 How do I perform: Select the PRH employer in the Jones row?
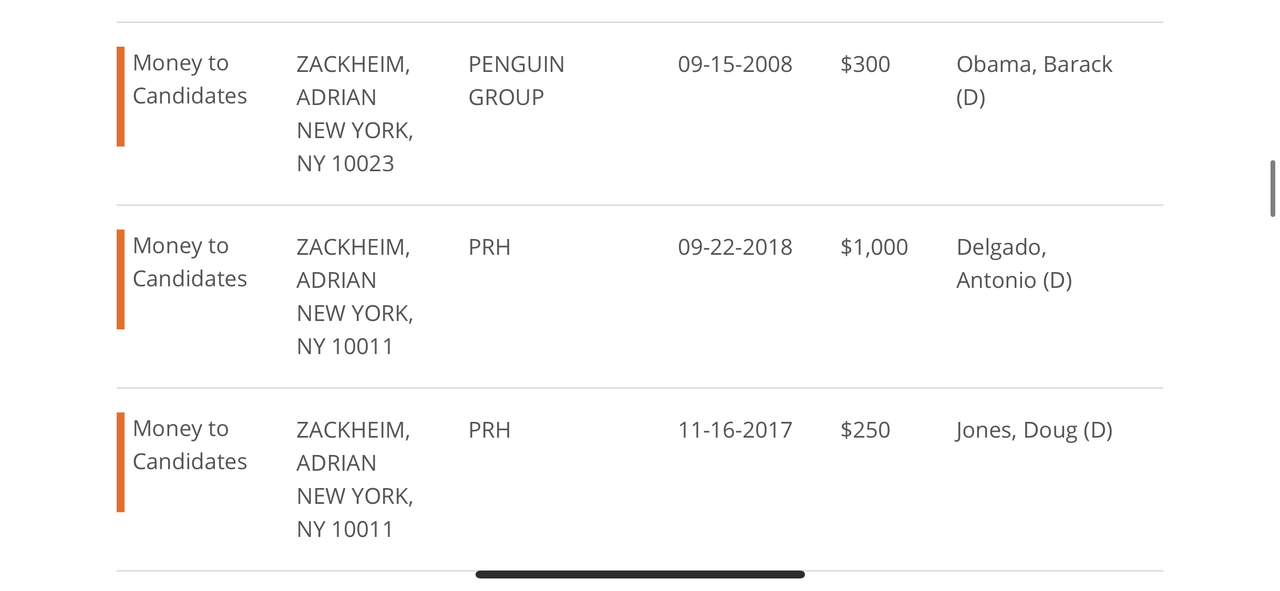[489, 430]
